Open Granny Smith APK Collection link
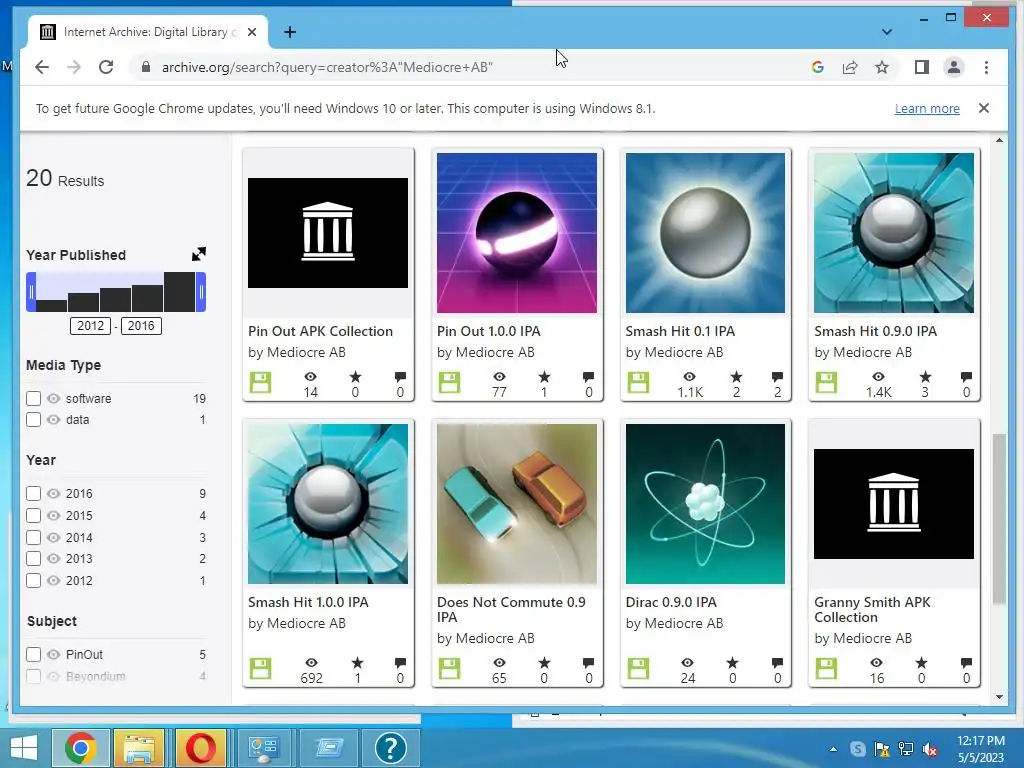This screenshot has width=1024, height=768. (x=872, y=609)
